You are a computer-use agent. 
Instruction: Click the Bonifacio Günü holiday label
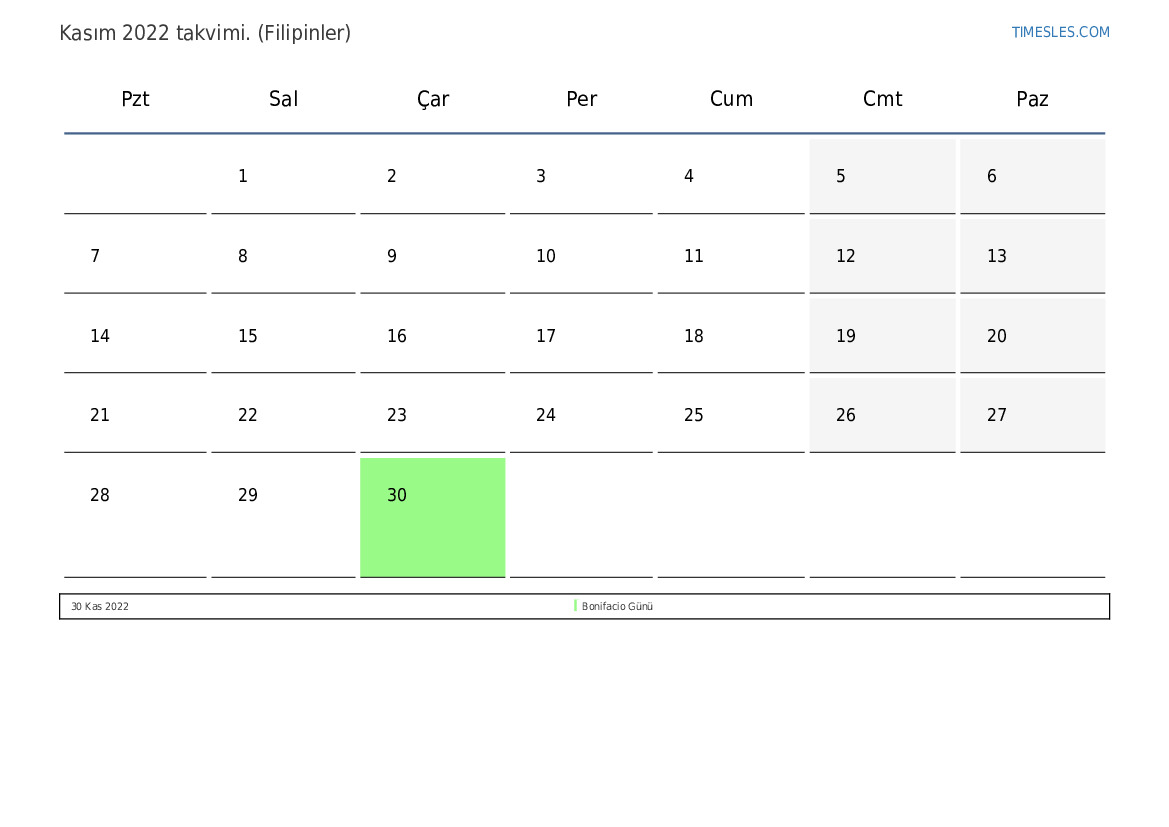pyautogui.click(x=617, y=606)
